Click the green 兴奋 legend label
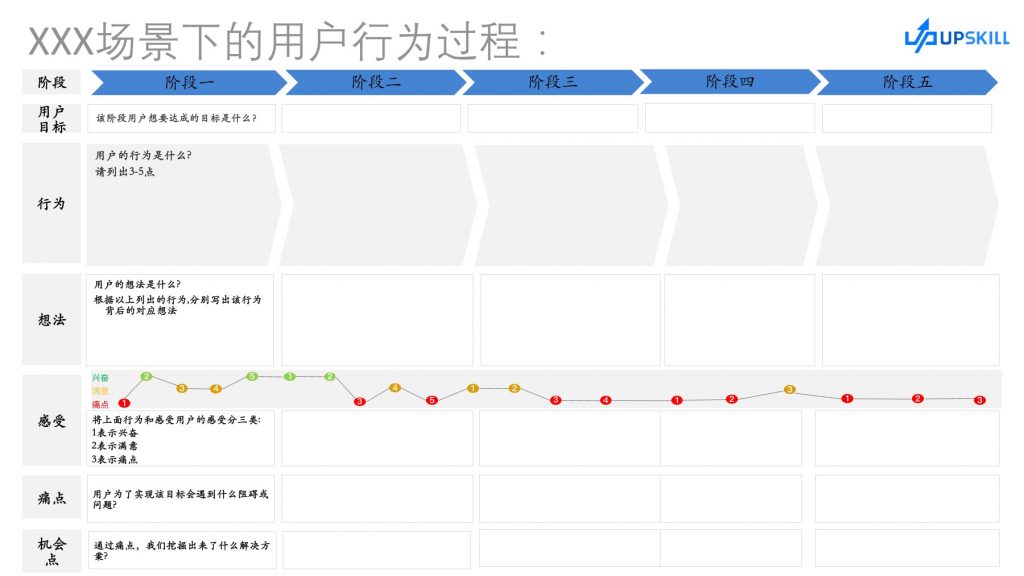Viewport: 1024px width, 576px height. coord(100,377)
